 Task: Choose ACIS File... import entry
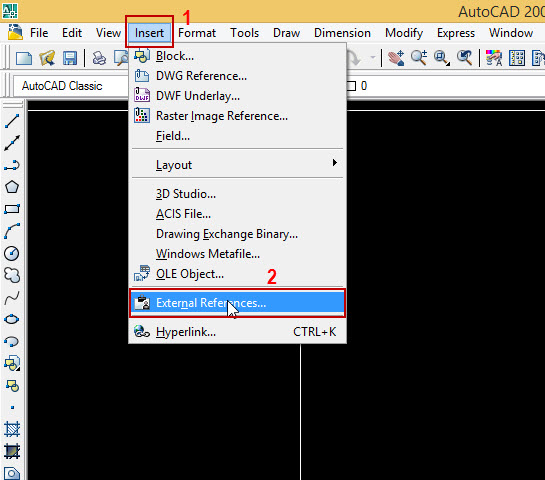click(237, 214)
